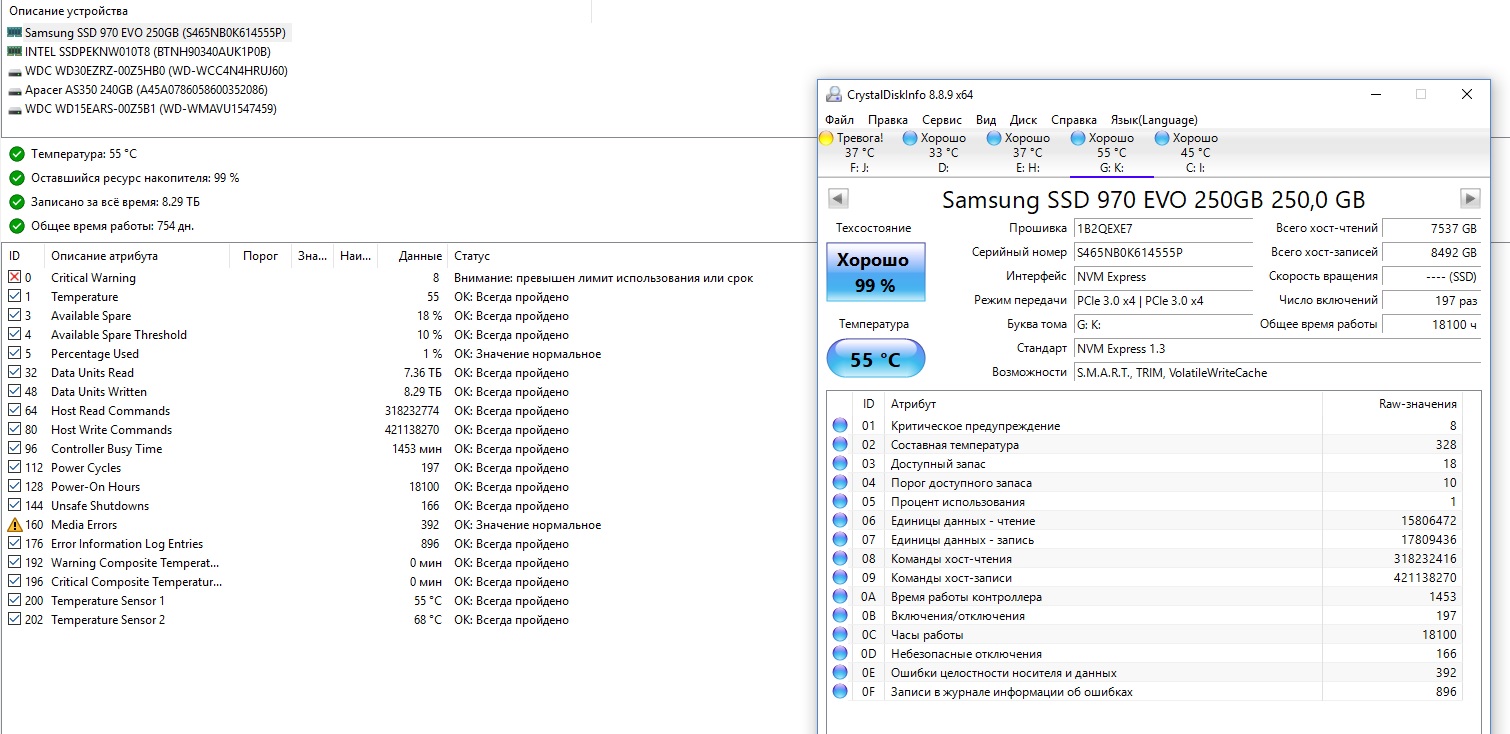This screenshot has width=1510, height=734.
Task: Click the Всего хост-записей field 8492 GB
Action: coord(1431,252)
